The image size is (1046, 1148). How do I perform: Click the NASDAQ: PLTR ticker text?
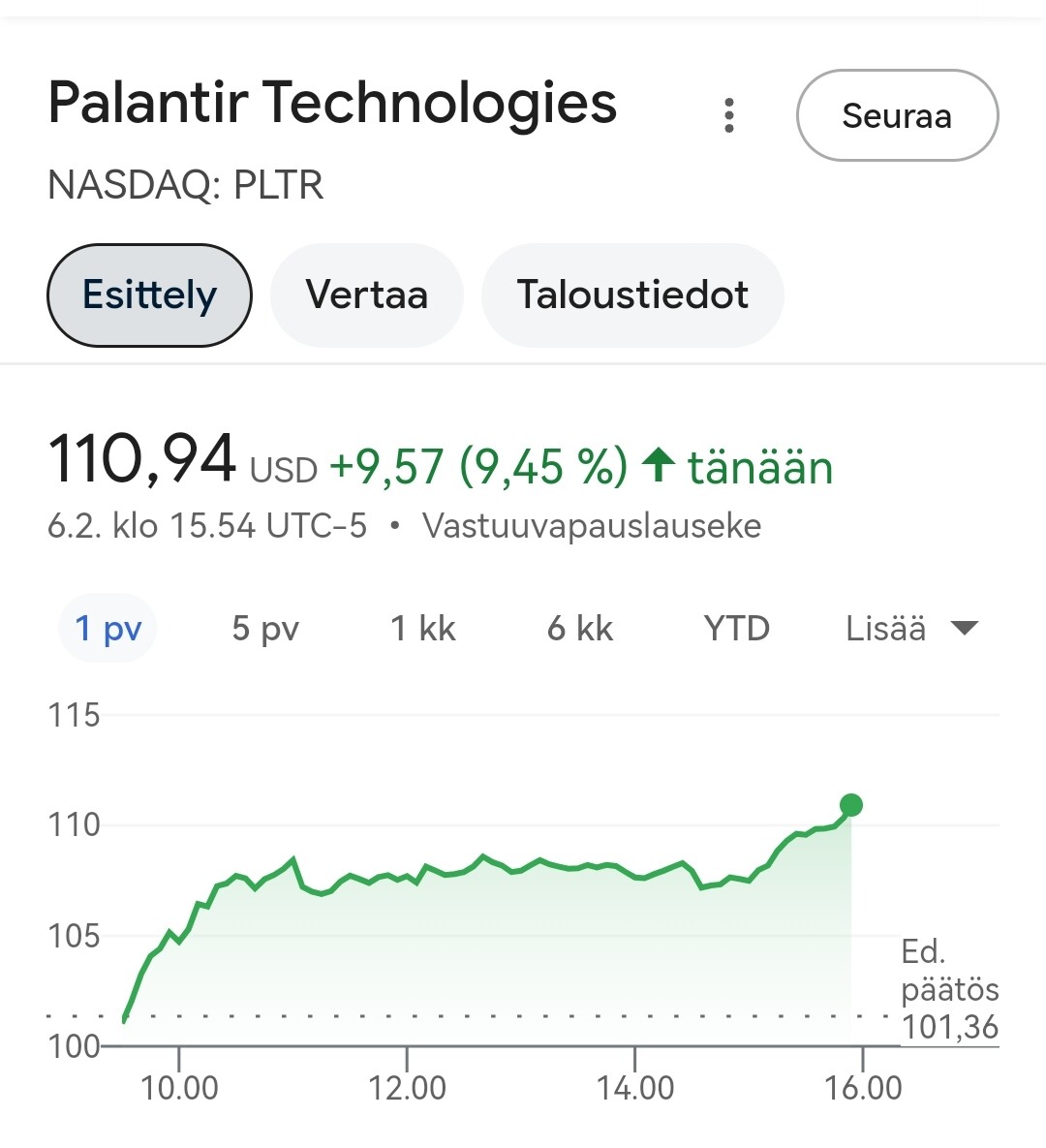click(x=185, y=184)
